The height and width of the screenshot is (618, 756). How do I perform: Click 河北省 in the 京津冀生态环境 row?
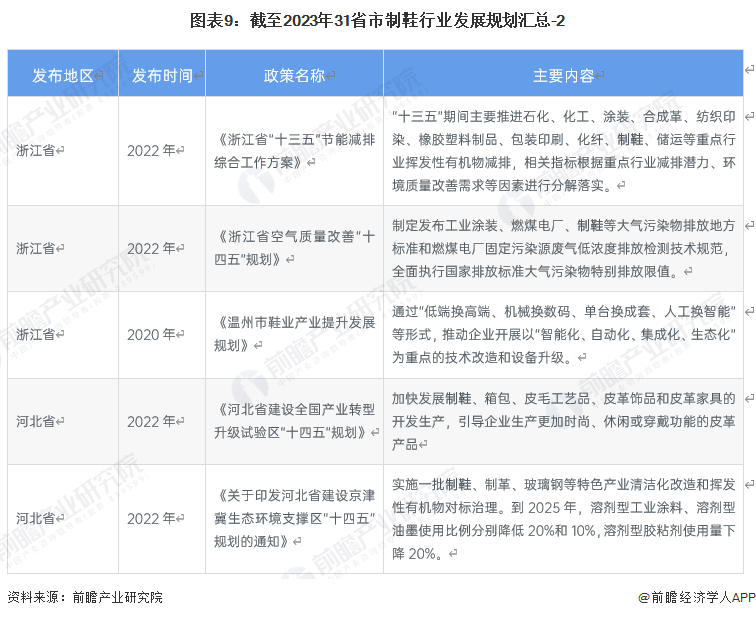click(40, 518)
